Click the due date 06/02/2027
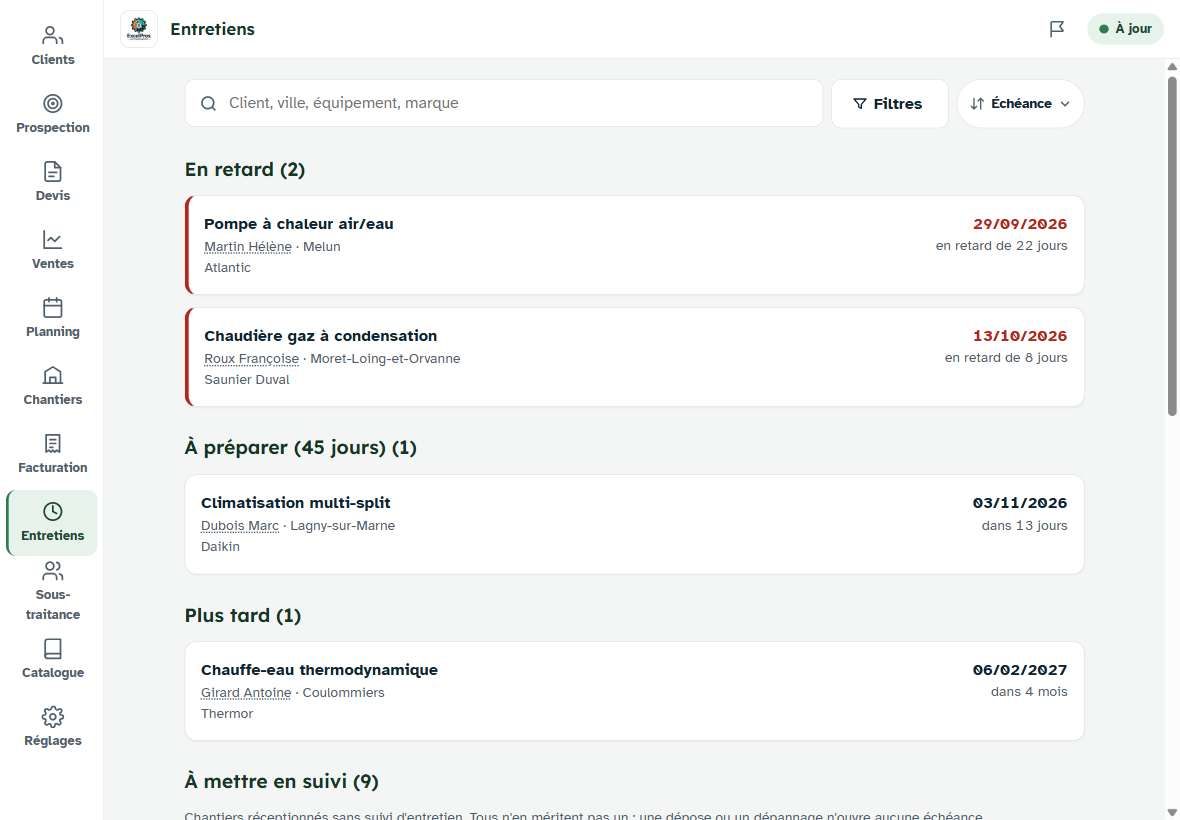This screenshot has height=820, width=1180. click(x=1020, y=670)
